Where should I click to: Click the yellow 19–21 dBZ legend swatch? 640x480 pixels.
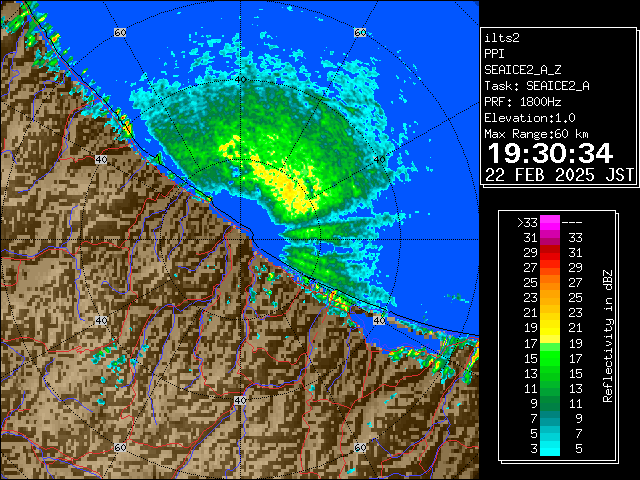[x=550, y=328]
